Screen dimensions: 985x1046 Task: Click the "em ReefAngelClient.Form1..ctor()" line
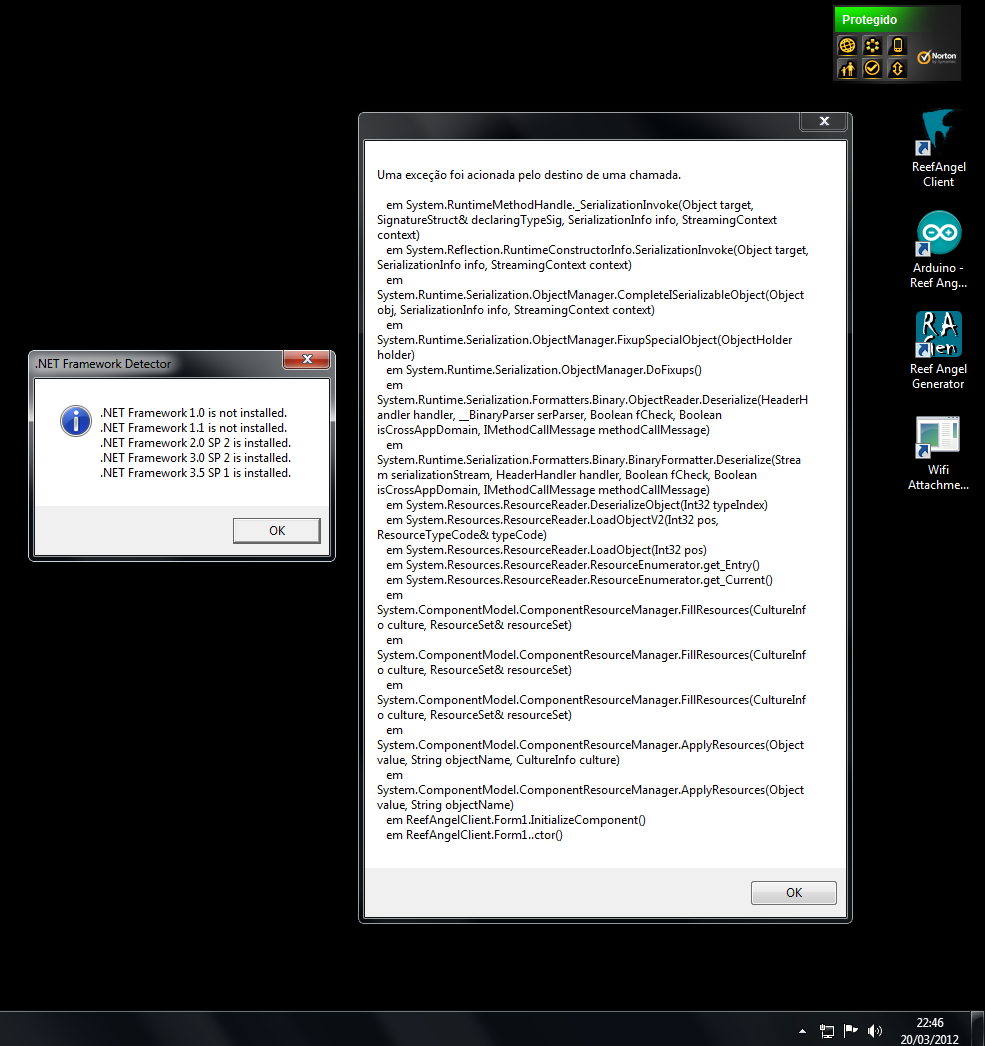[x=474, y=835]
